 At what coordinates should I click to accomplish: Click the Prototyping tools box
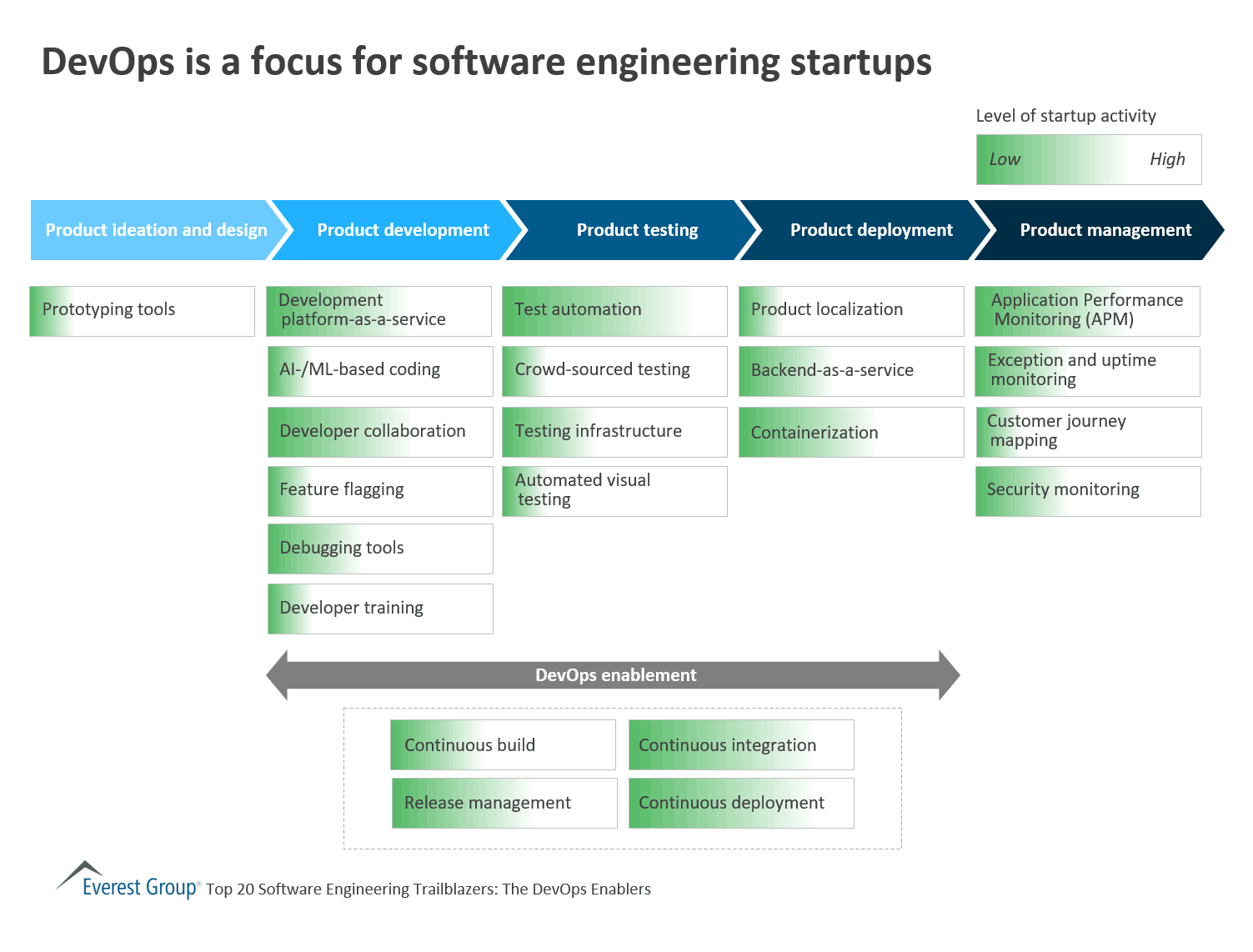142,311
